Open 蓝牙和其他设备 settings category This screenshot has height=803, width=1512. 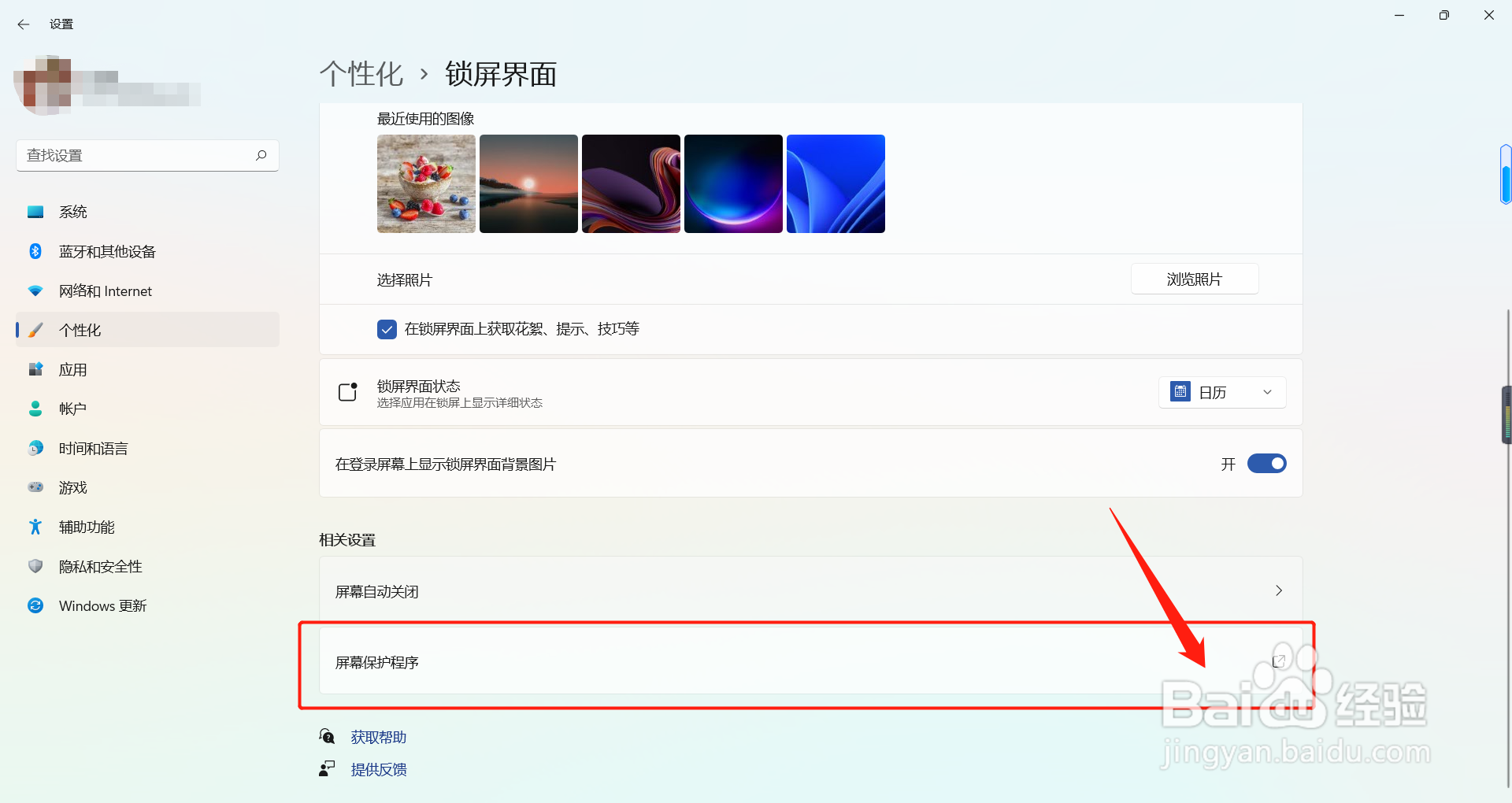[x=148, y=251]
